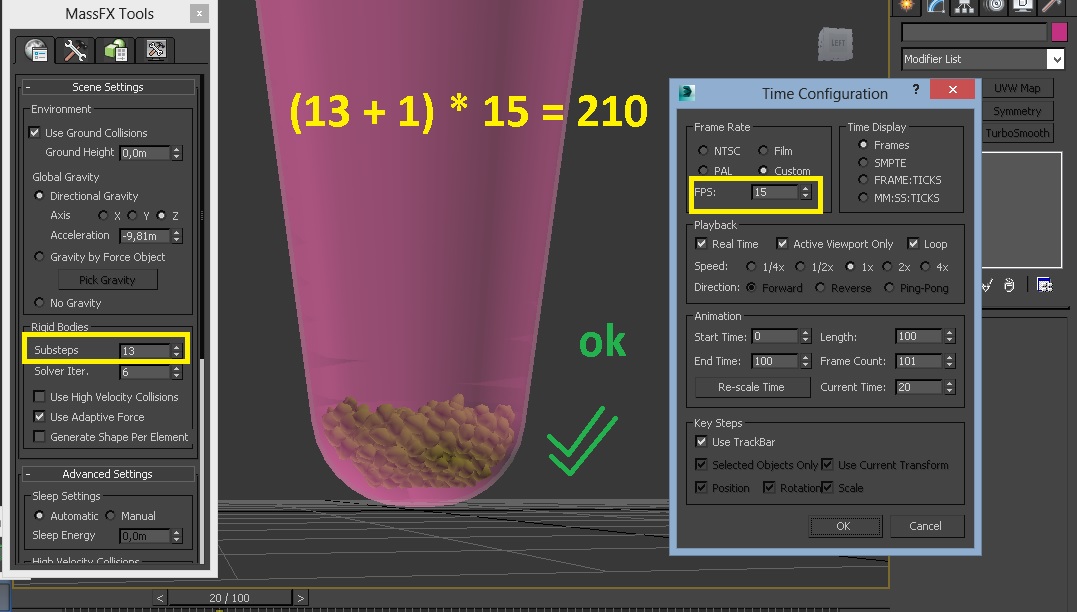Click Re-scale Time button
Screen dimensions: 1077x612
click(752, 387)
